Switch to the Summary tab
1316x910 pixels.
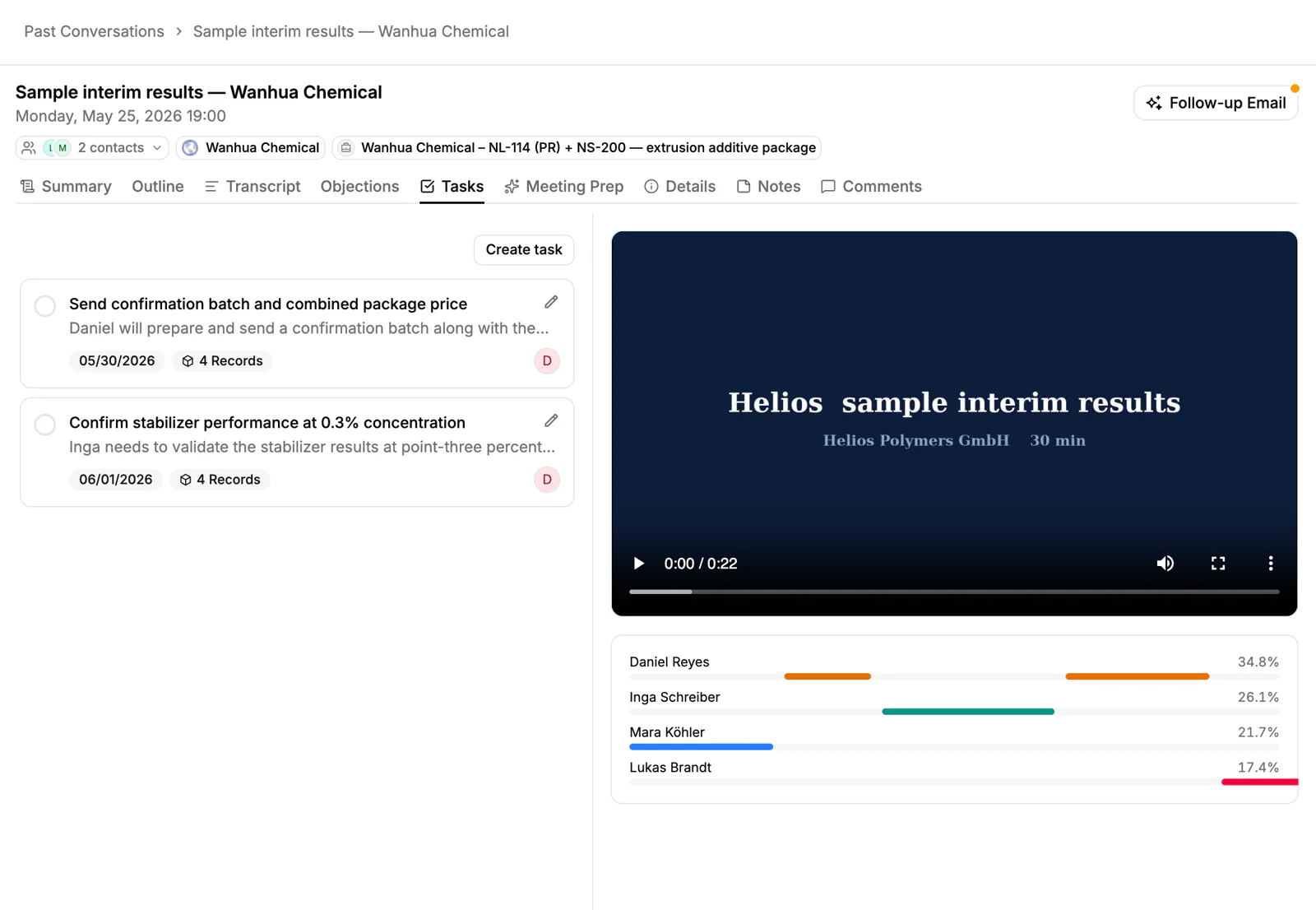[66, 187]
